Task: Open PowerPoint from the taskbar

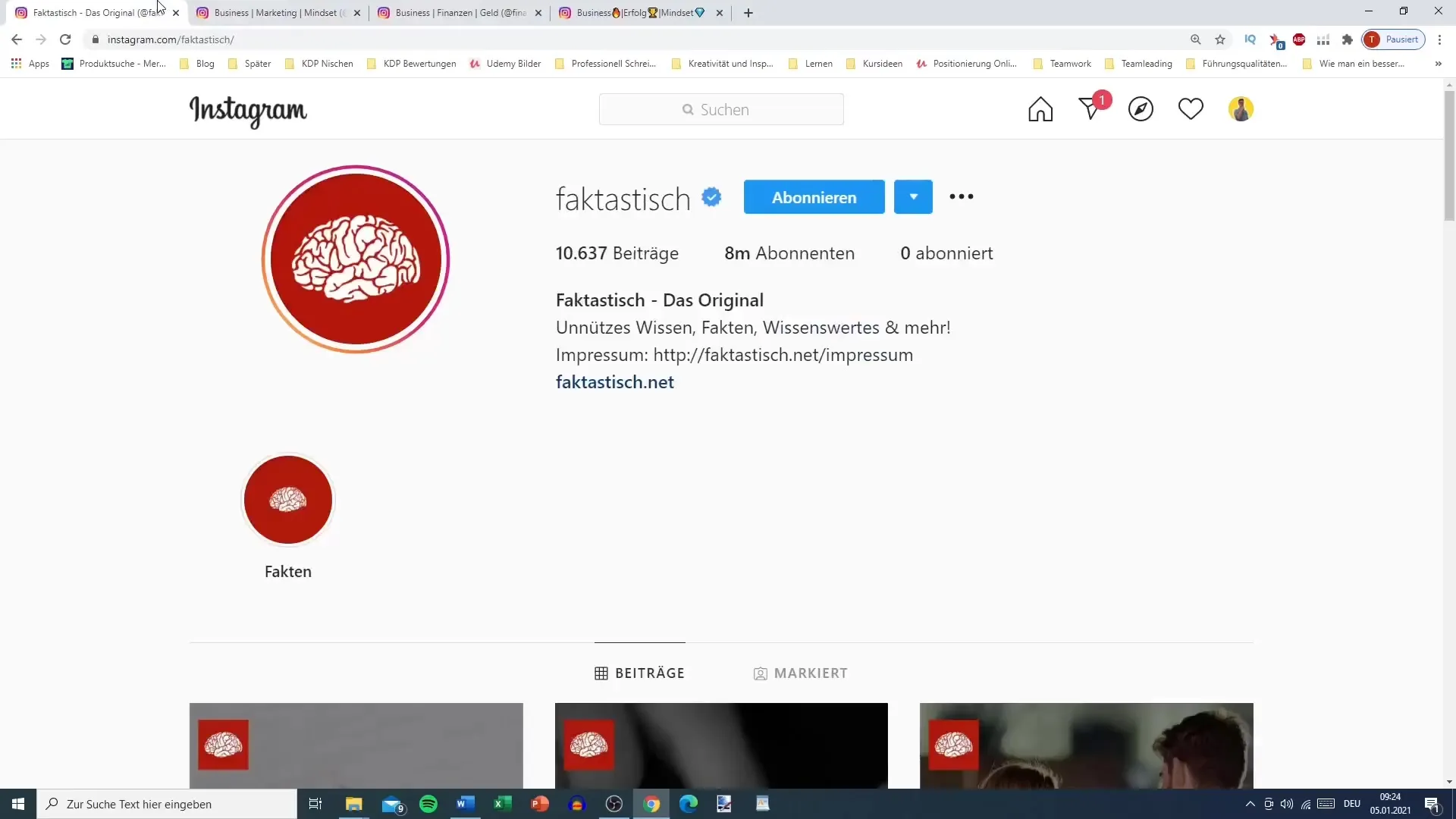Action: [x=539, y=804]
